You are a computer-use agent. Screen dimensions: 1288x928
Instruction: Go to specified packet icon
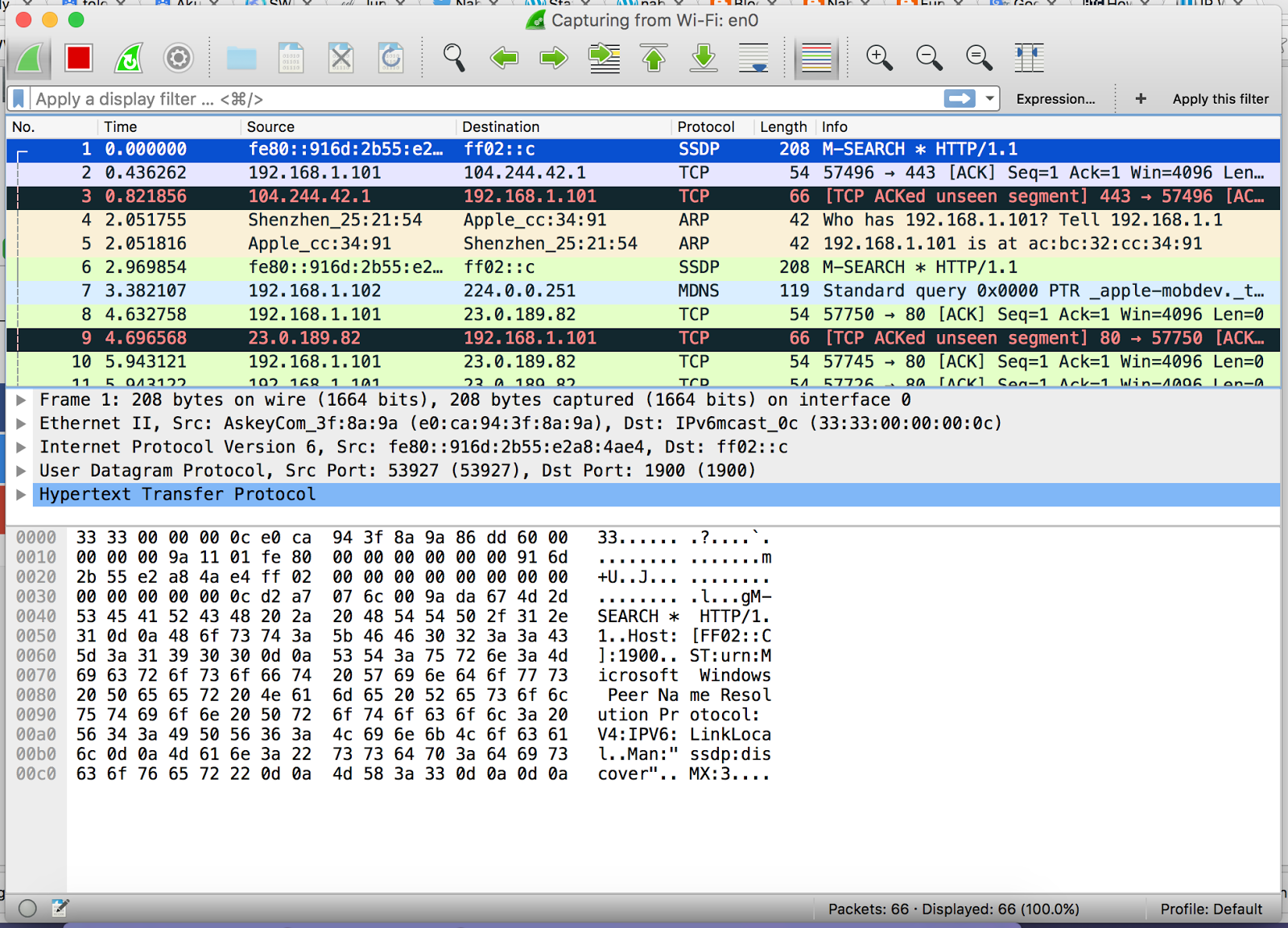[x=604, y=58]
